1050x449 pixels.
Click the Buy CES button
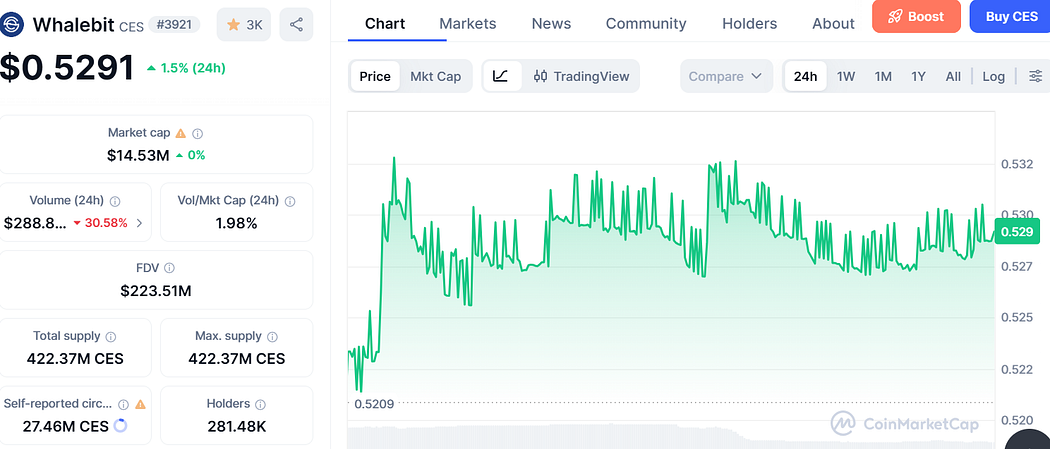[1011, 17]
